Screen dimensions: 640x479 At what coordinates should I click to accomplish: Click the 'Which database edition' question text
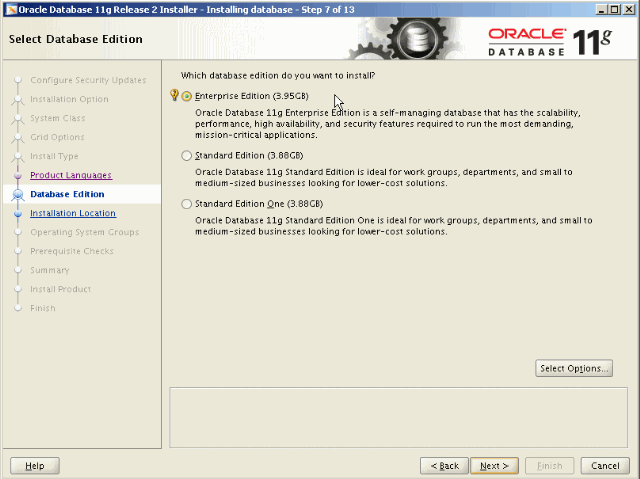[x=278, y=75]
